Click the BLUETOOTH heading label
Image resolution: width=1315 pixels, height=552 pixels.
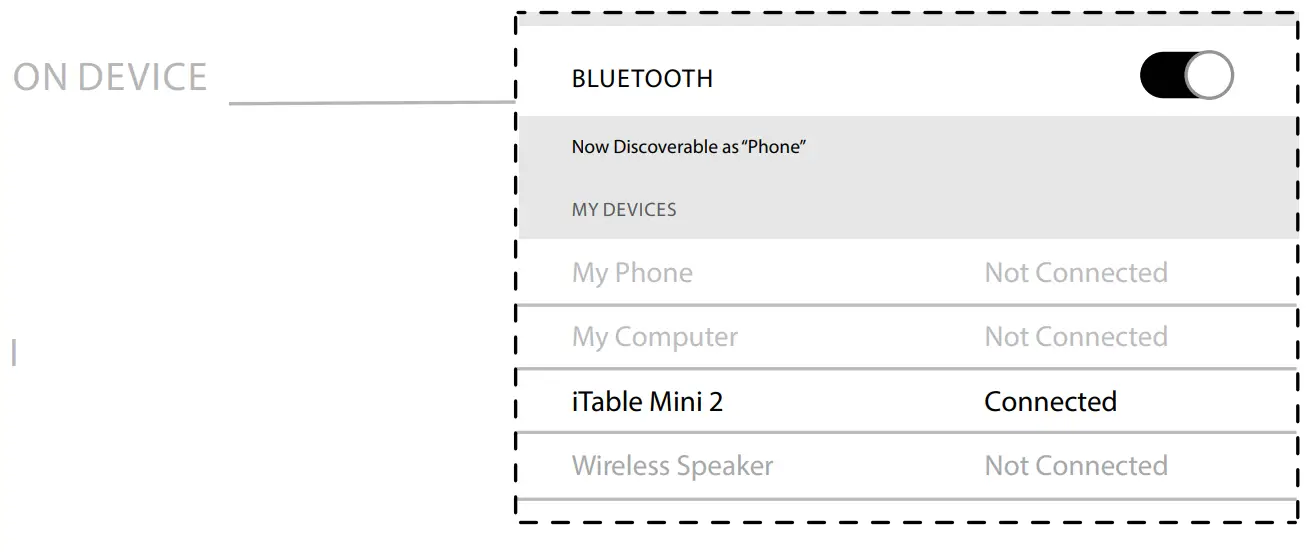click(x=642, y=79)
